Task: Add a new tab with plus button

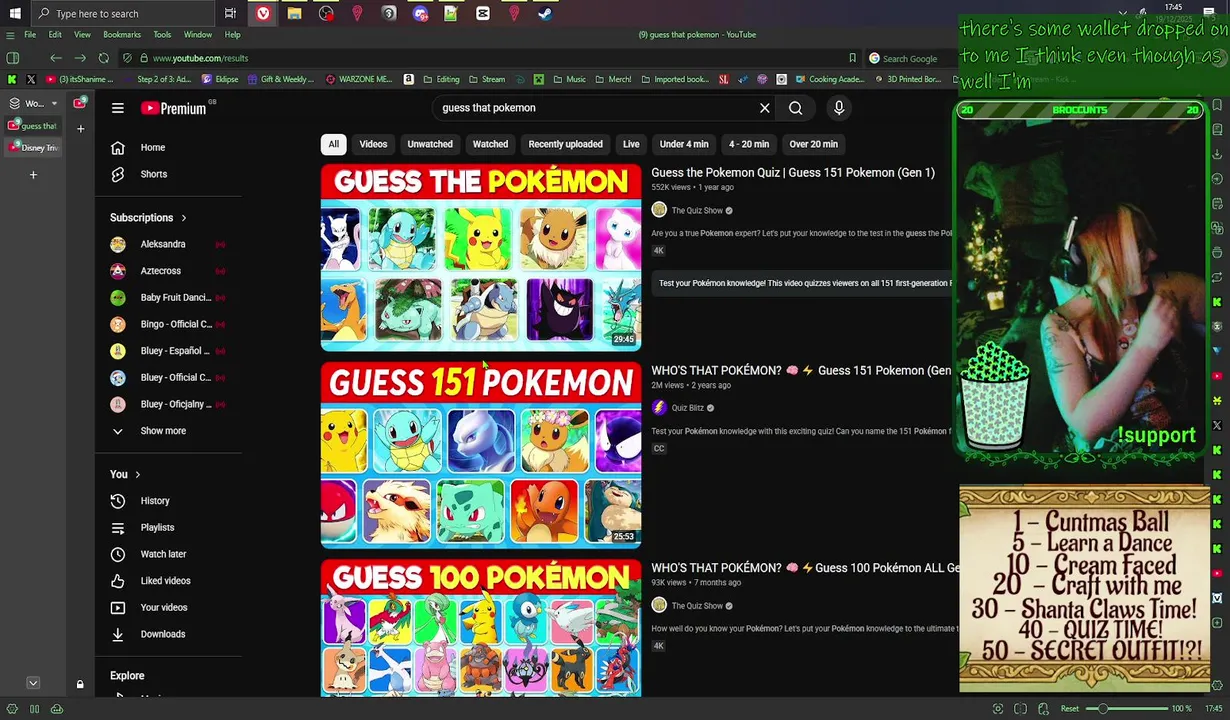Action: coord(33,175)
